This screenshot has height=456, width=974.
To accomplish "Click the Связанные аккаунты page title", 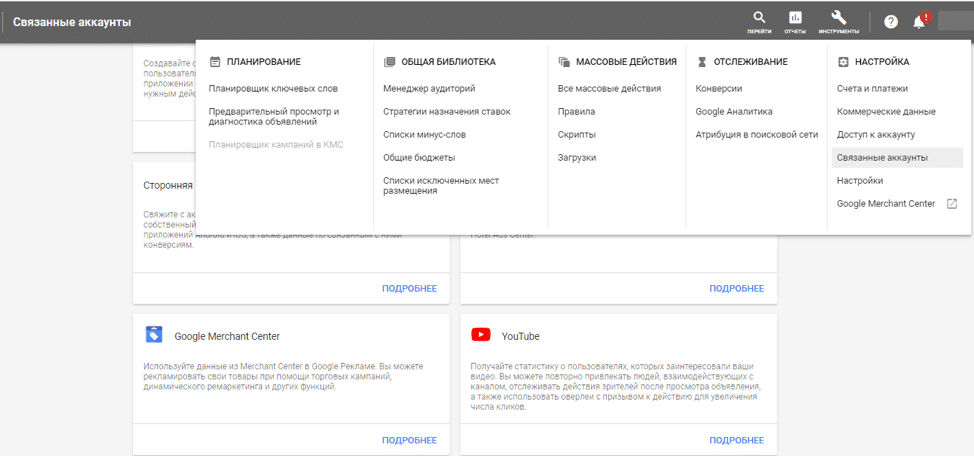I will coord(72,22).
